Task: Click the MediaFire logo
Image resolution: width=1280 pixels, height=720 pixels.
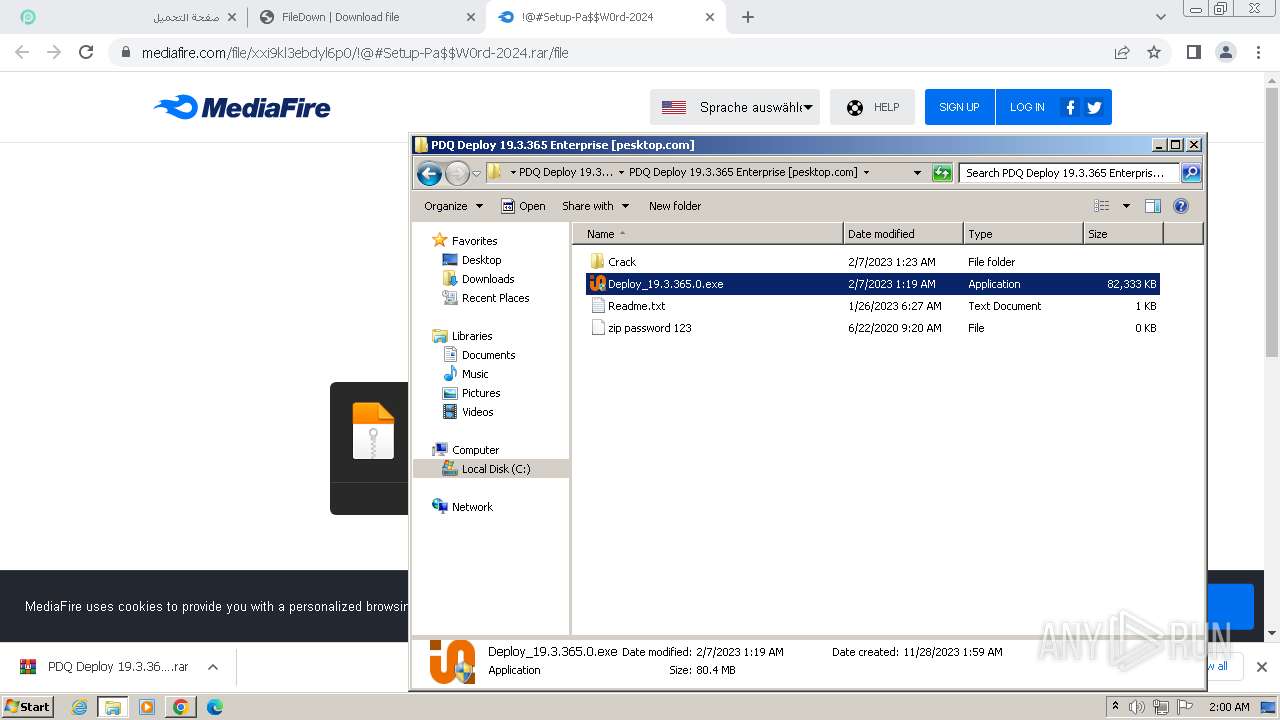Action: [242, 107]
